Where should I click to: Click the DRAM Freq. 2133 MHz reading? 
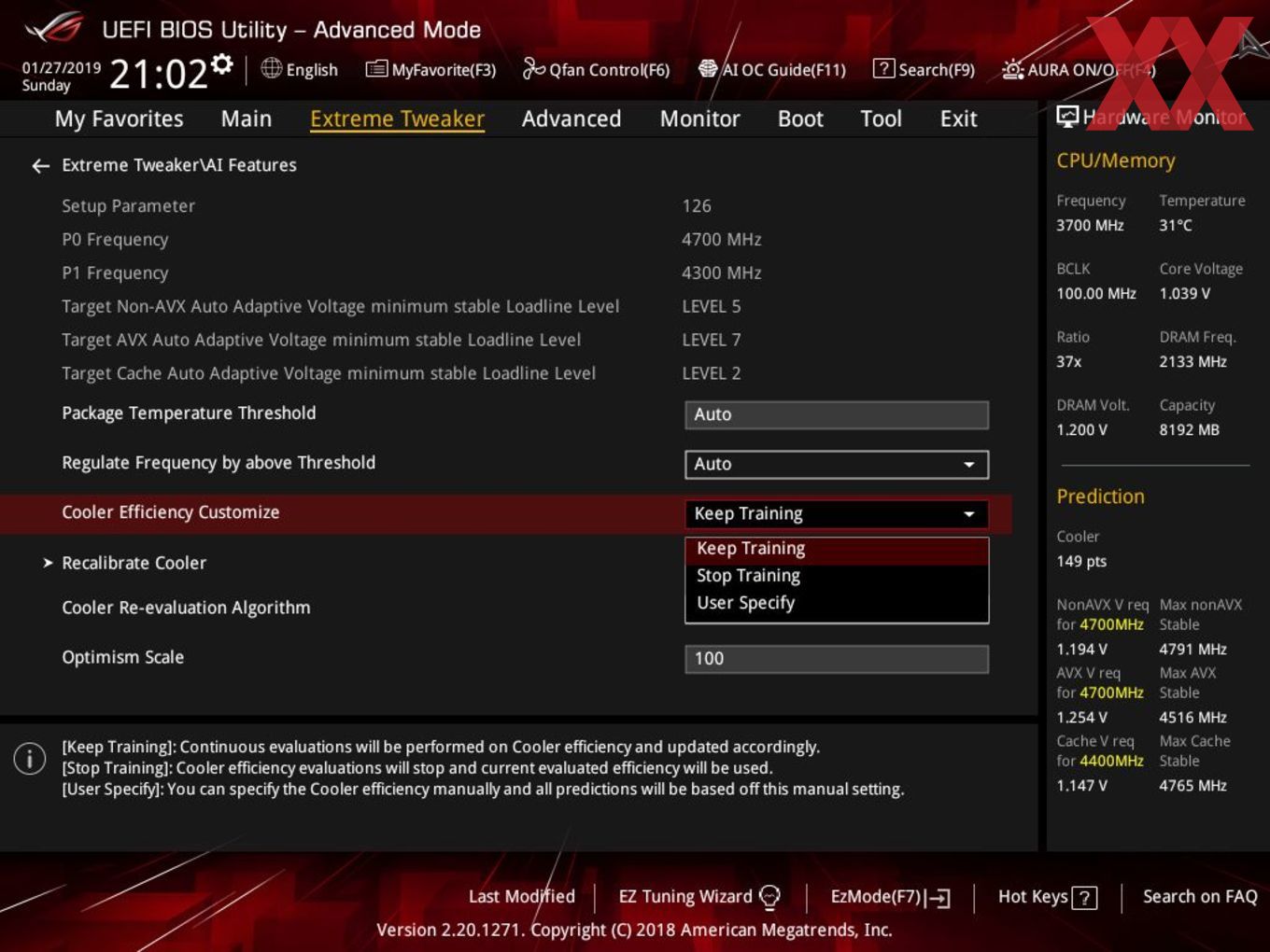pos(1192,362)
